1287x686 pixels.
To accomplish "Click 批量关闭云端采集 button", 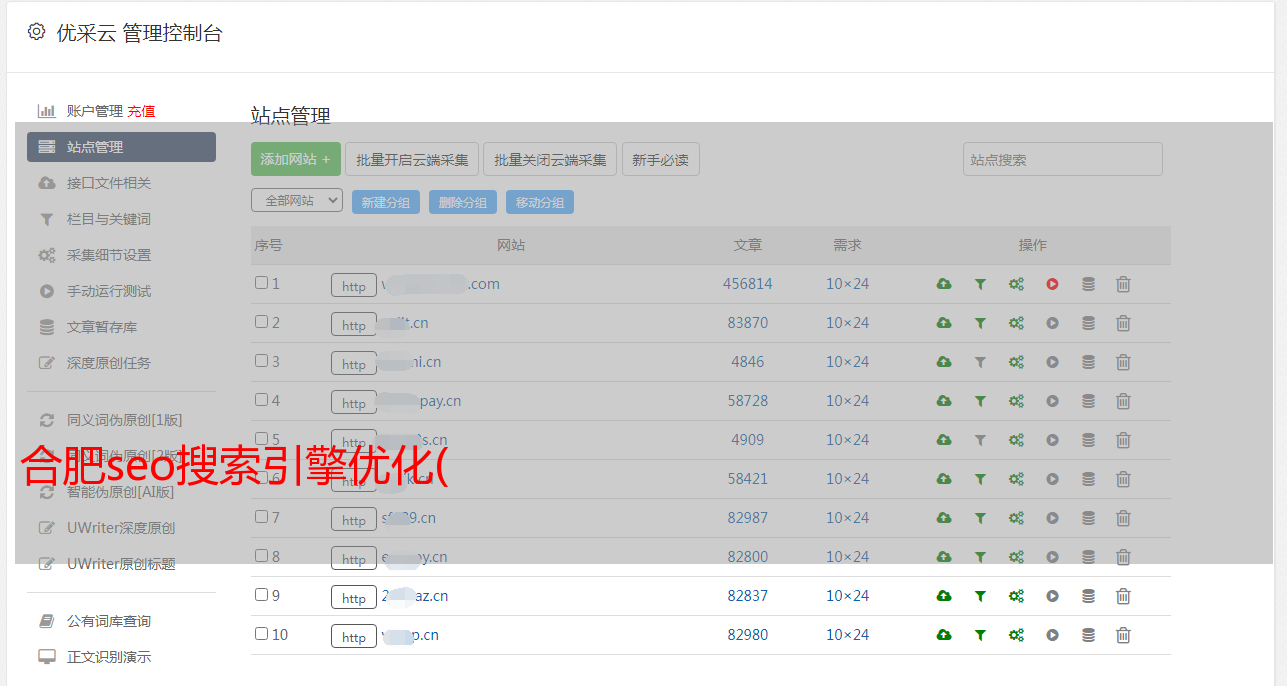I will click(550, 159).
